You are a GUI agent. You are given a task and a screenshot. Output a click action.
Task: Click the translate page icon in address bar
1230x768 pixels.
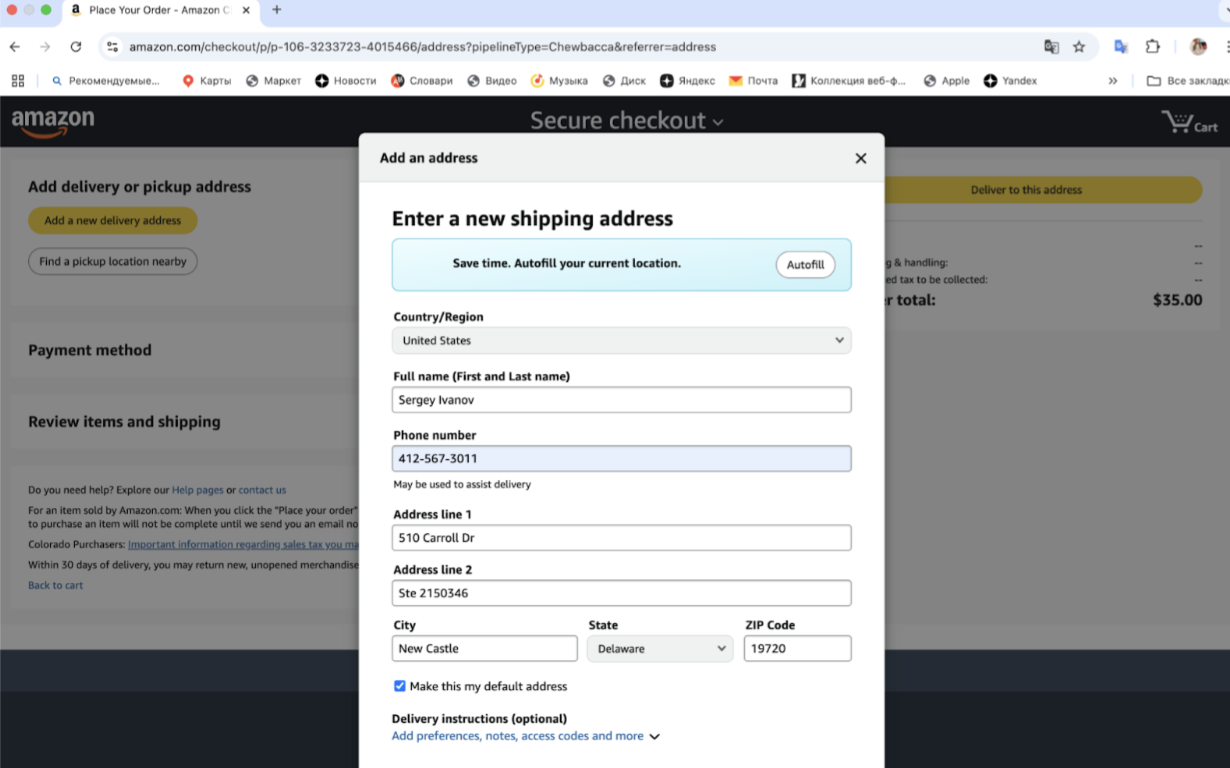[1051, 47]
